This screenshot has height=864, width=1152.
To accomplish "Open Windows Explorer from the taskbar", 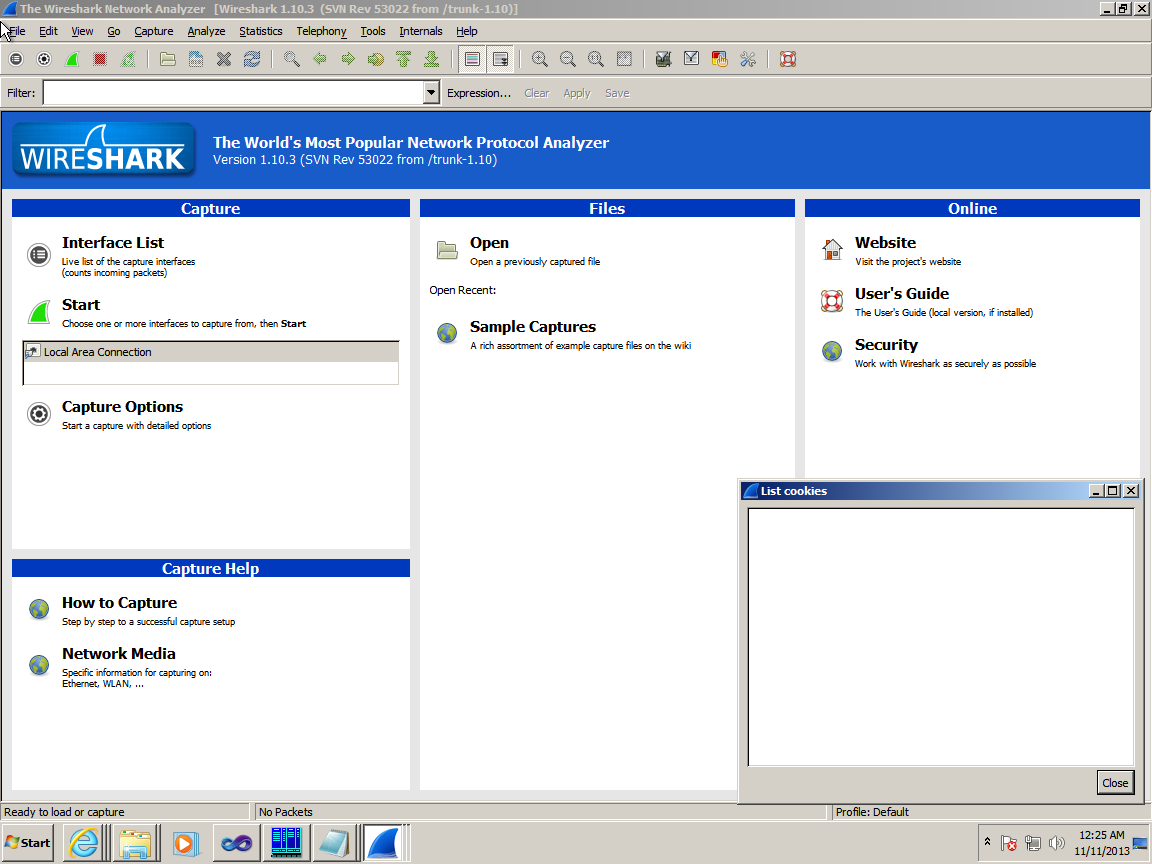I will pos(135,843).
